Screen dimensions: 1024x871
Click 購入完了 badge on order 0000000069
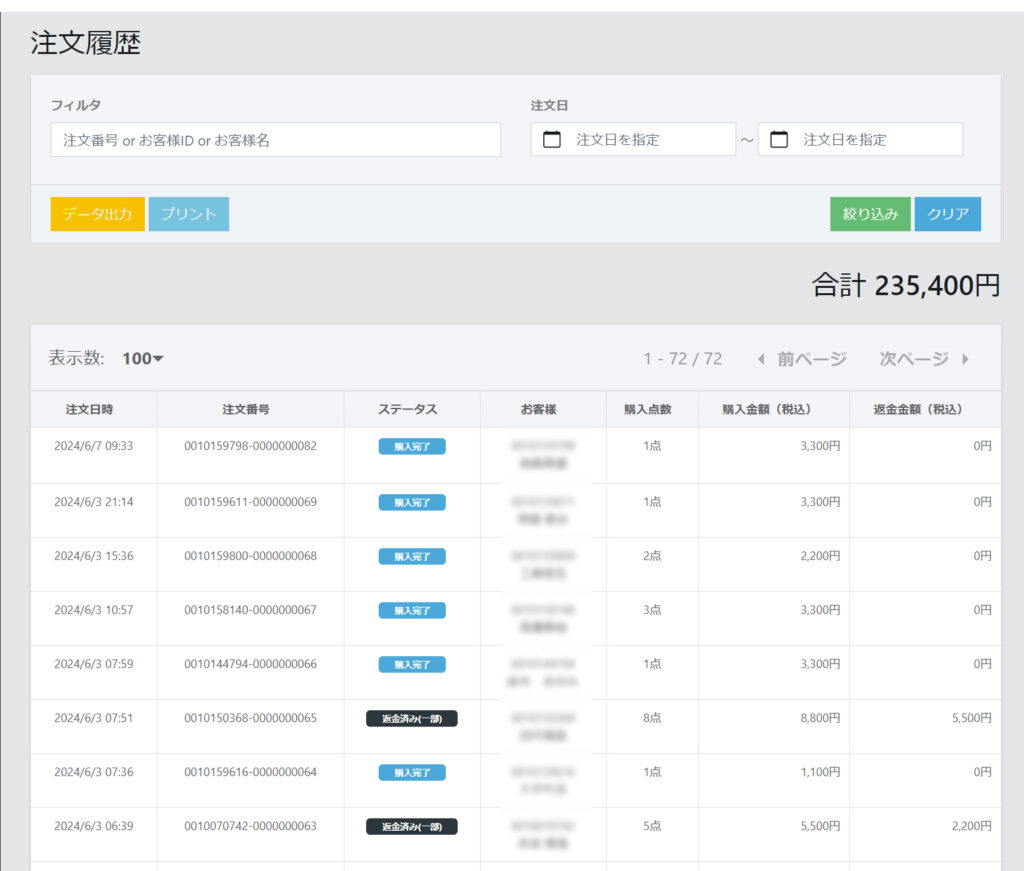click(412, 502)
